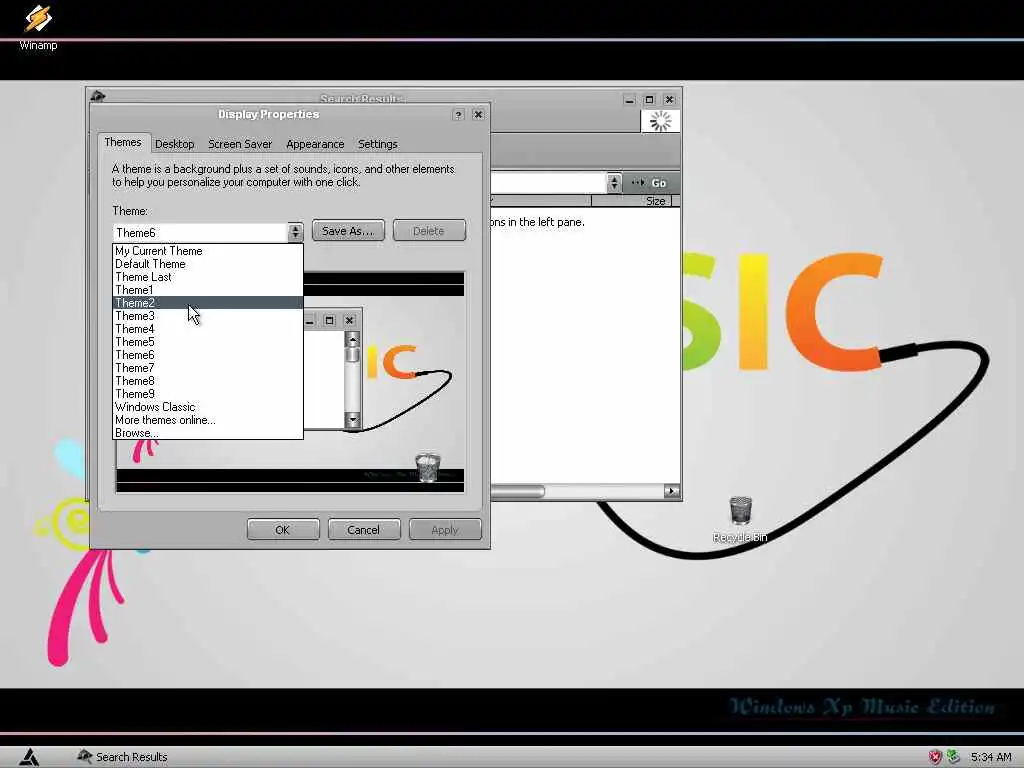Click the spinning throbber in Search Results
1024x768 pixels.
pyautogui.click(x=660, y=121)
